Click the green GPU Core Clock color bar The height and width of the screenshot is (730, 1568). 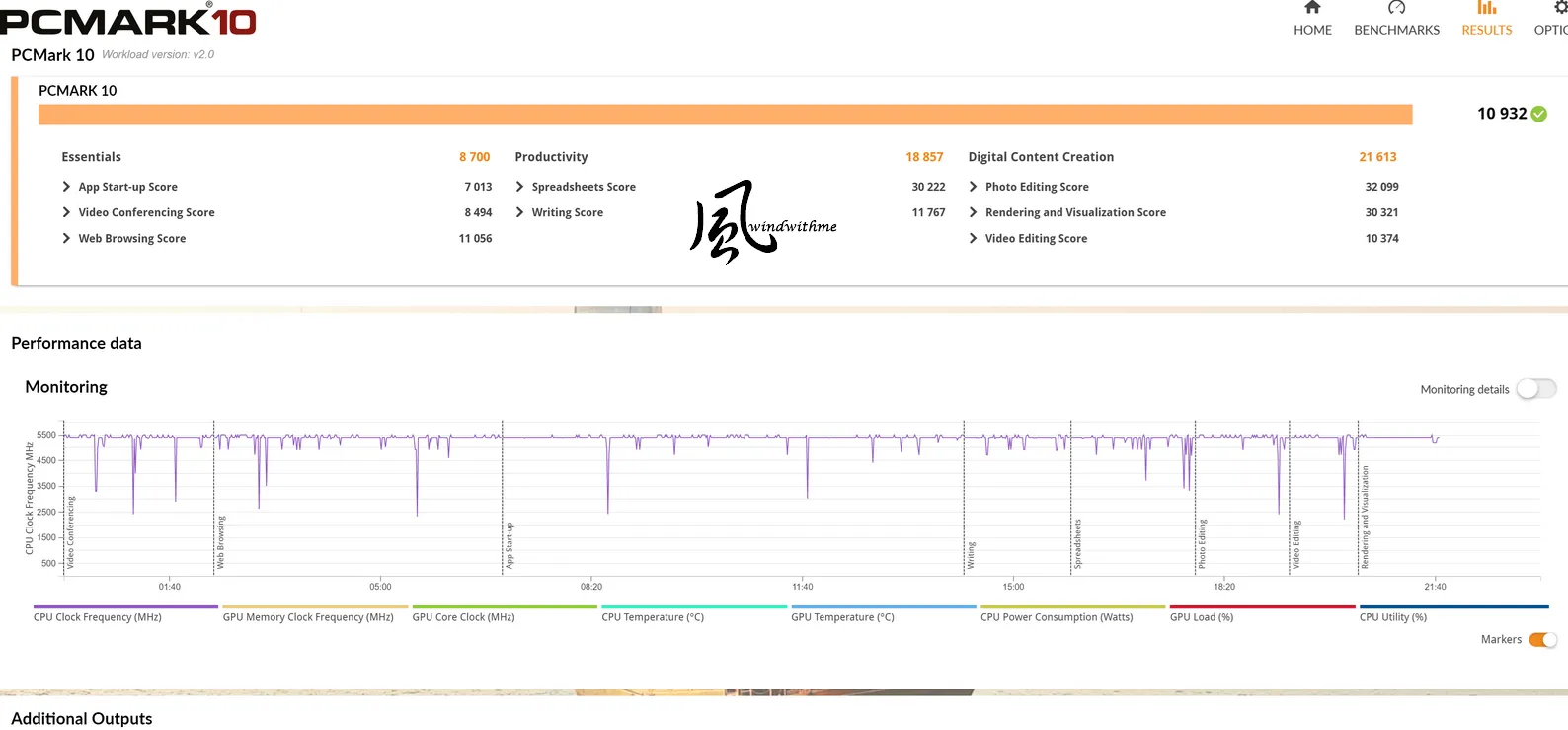click(x=505, y=607)
